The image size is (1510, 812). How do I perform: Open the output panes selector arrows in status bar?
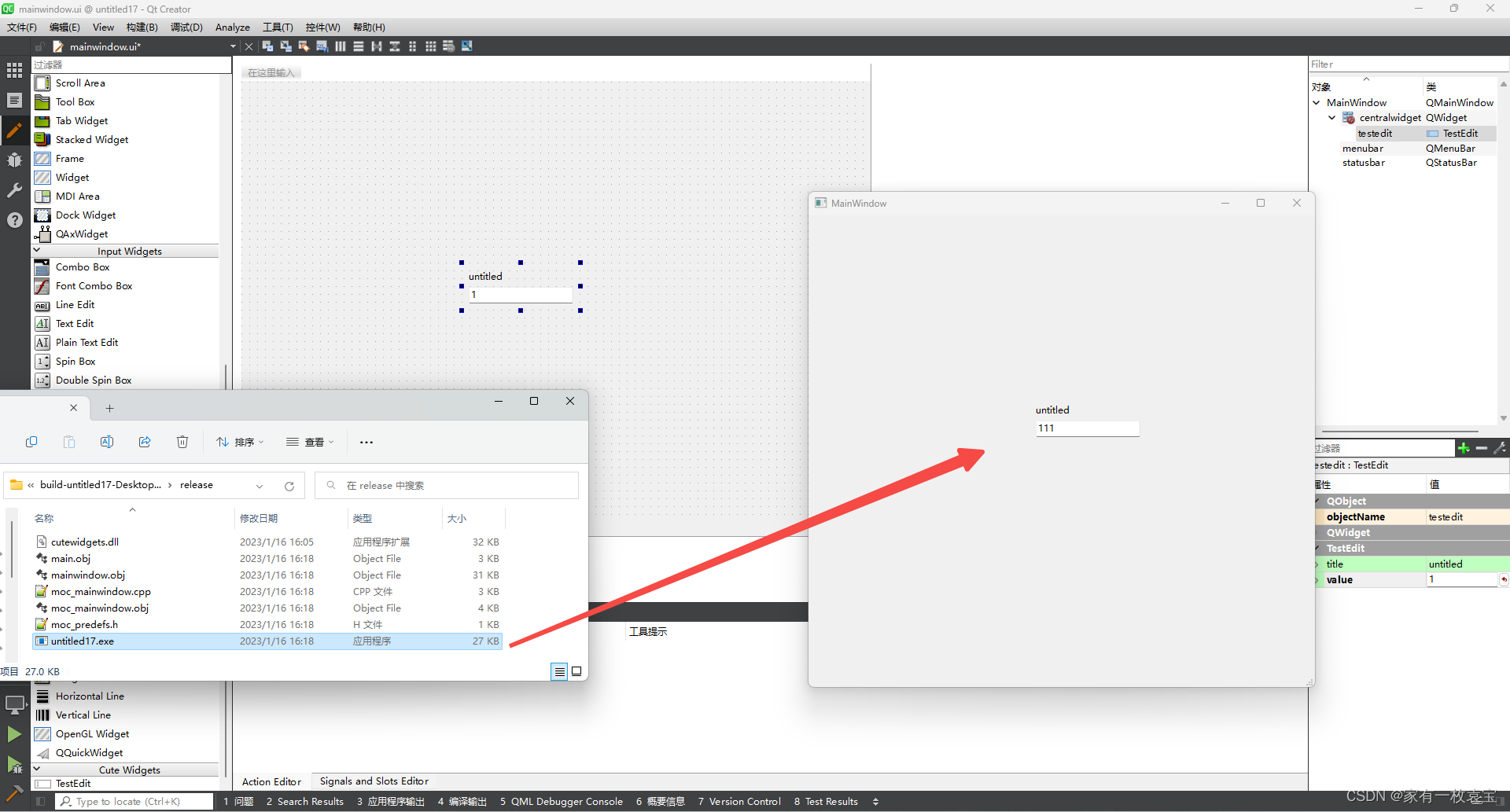tap(875, 802)
